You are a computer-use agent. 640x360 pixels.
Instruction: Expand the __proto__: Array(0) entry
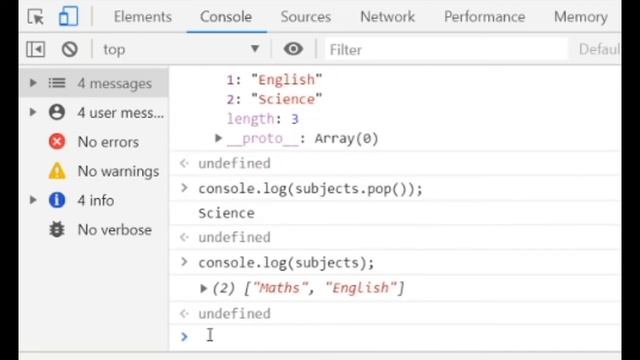click(x=218, y=138)
